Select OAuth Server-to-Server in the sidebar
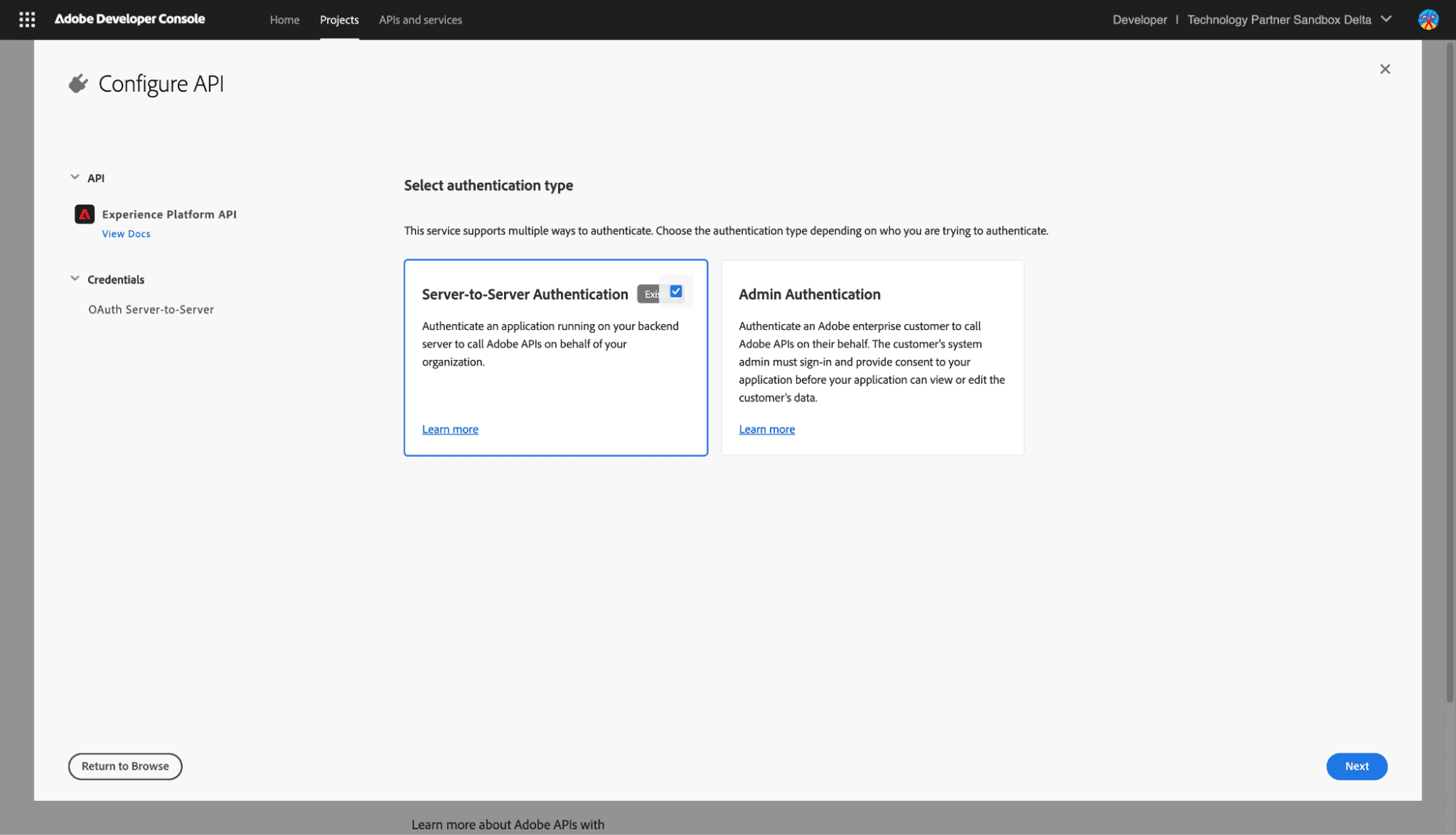The image size is (1456, 835). tap(150, 309)
